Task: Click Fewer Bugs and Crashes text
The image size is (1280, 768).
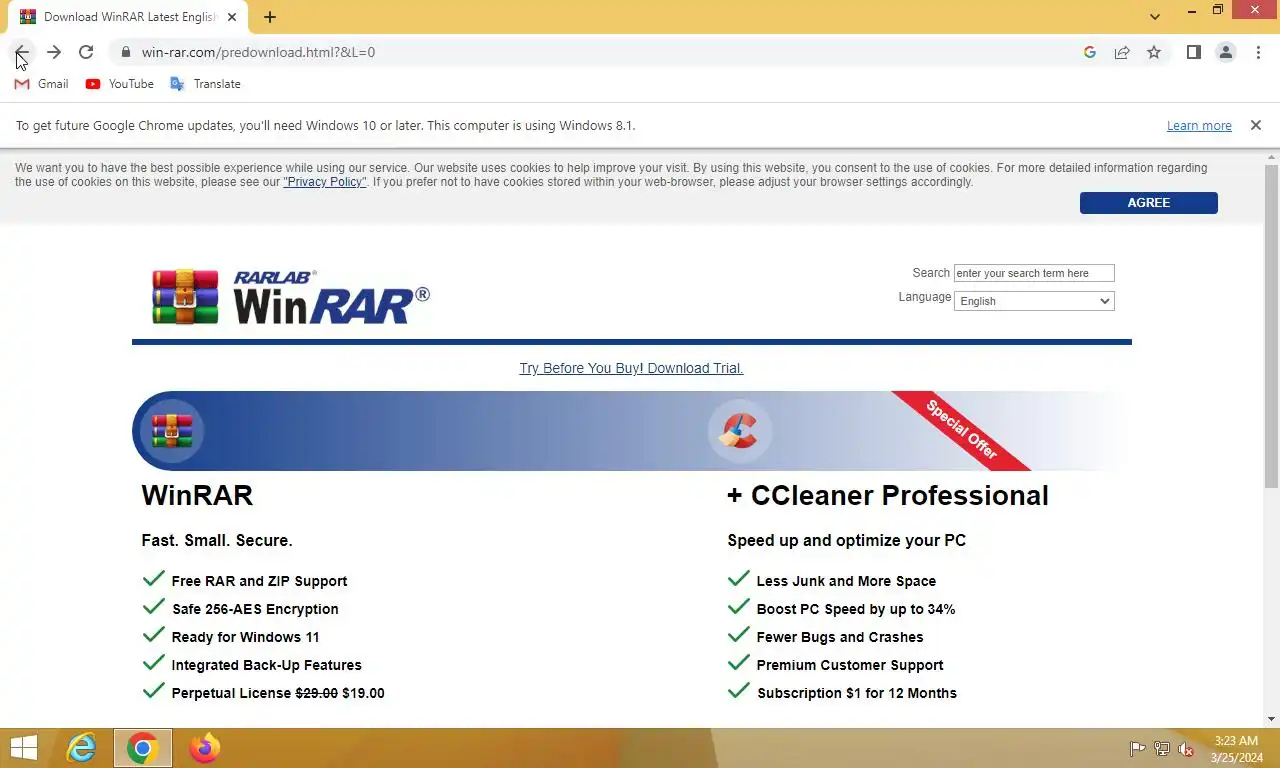Action: [840, 637]
